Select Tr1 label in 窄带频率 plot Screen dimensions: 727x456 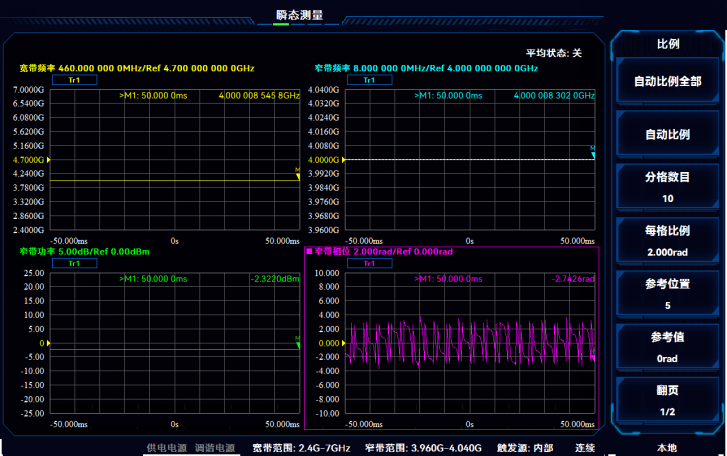(369, 80)
